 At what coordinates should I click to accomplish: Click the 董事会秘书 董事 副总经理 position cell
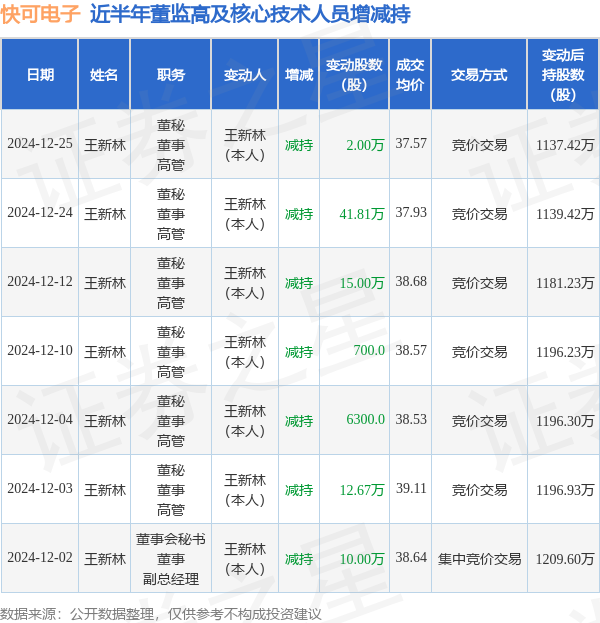(x=171, y=558)
